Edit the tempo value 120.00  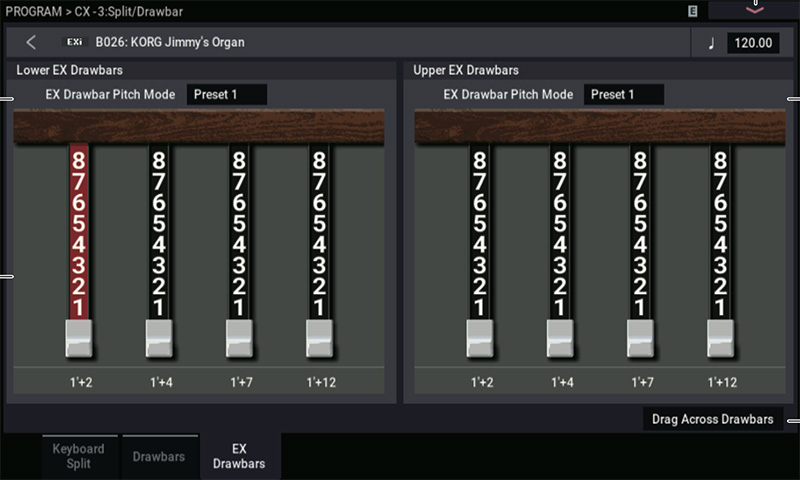(x=753, y=43)
